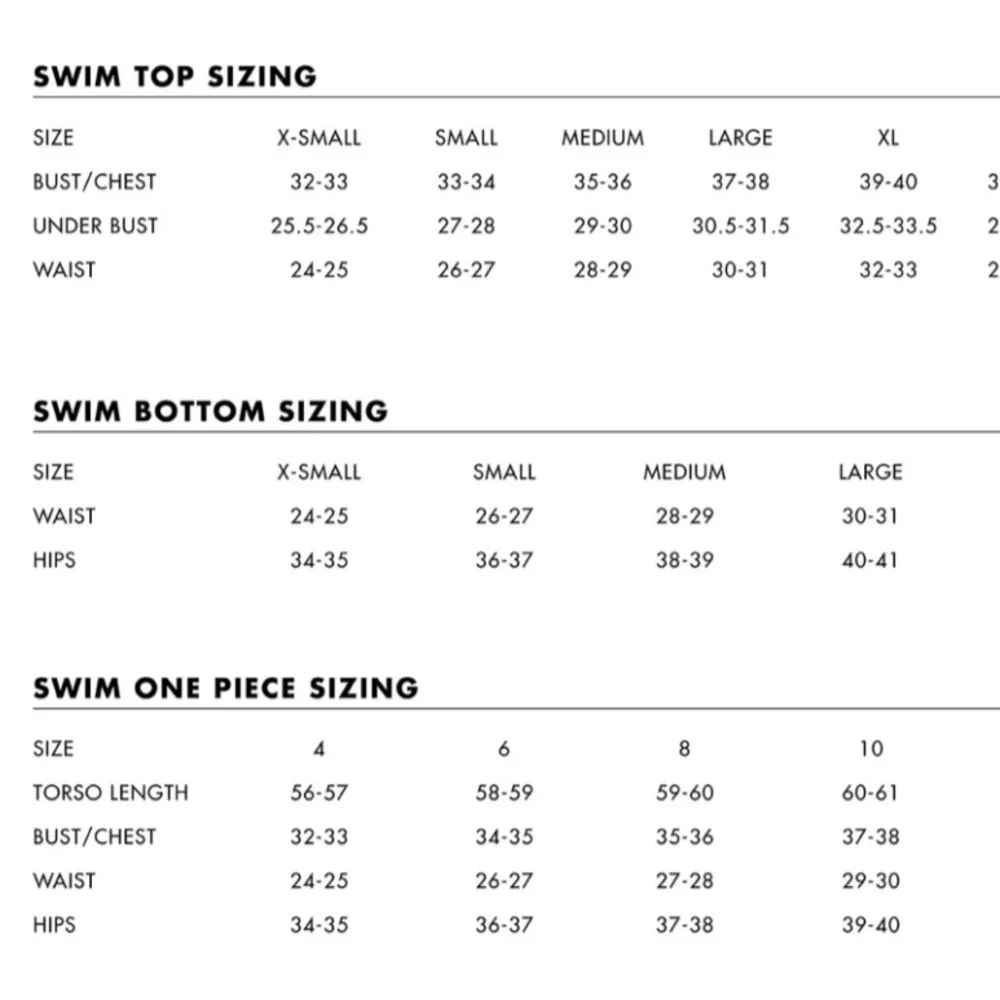This screenshot has height=1000, width=1000.
Task: Click the 32.5-33.5 under bust value
Action: point(888,226)
